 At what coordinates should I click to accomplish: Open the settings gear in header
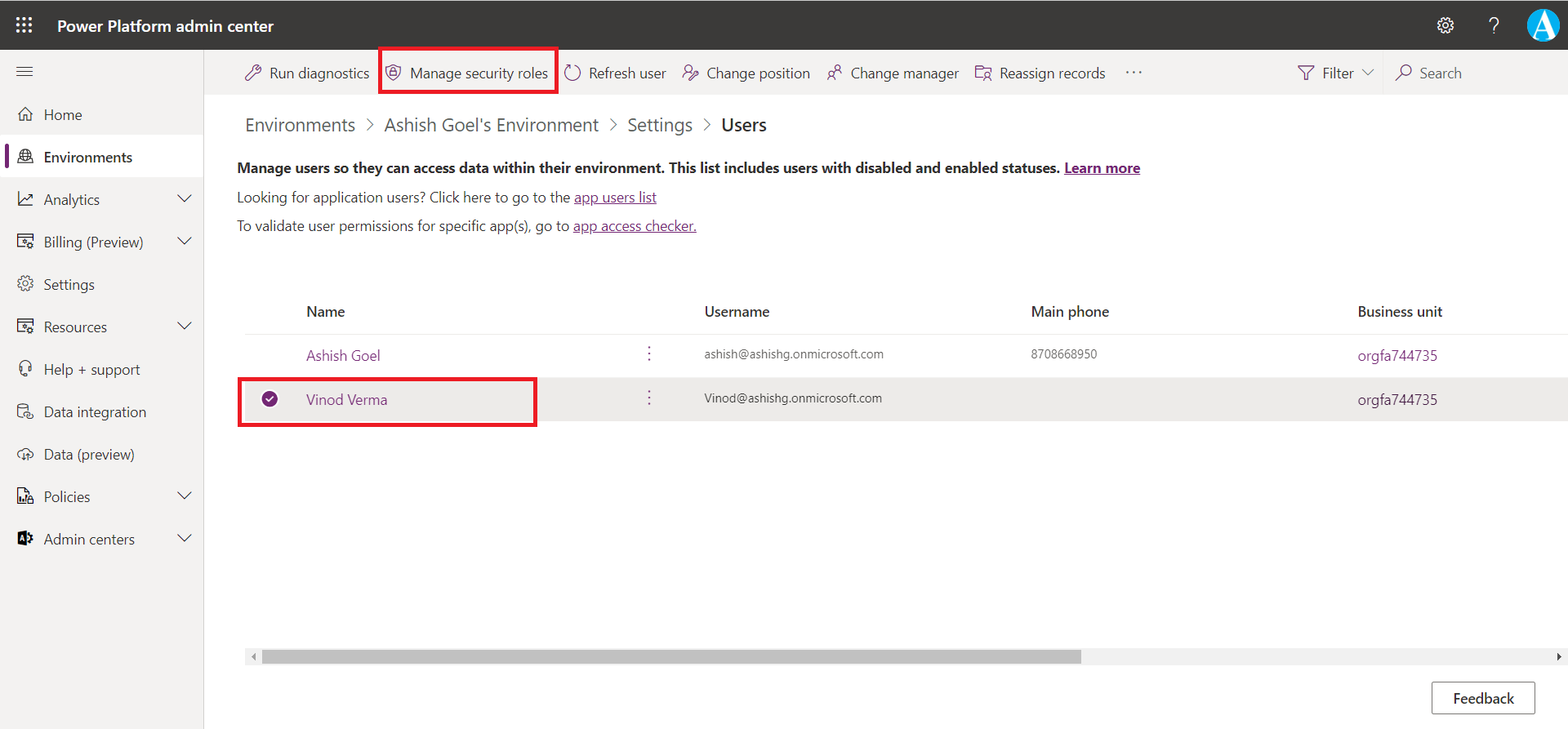[1445, 25]
